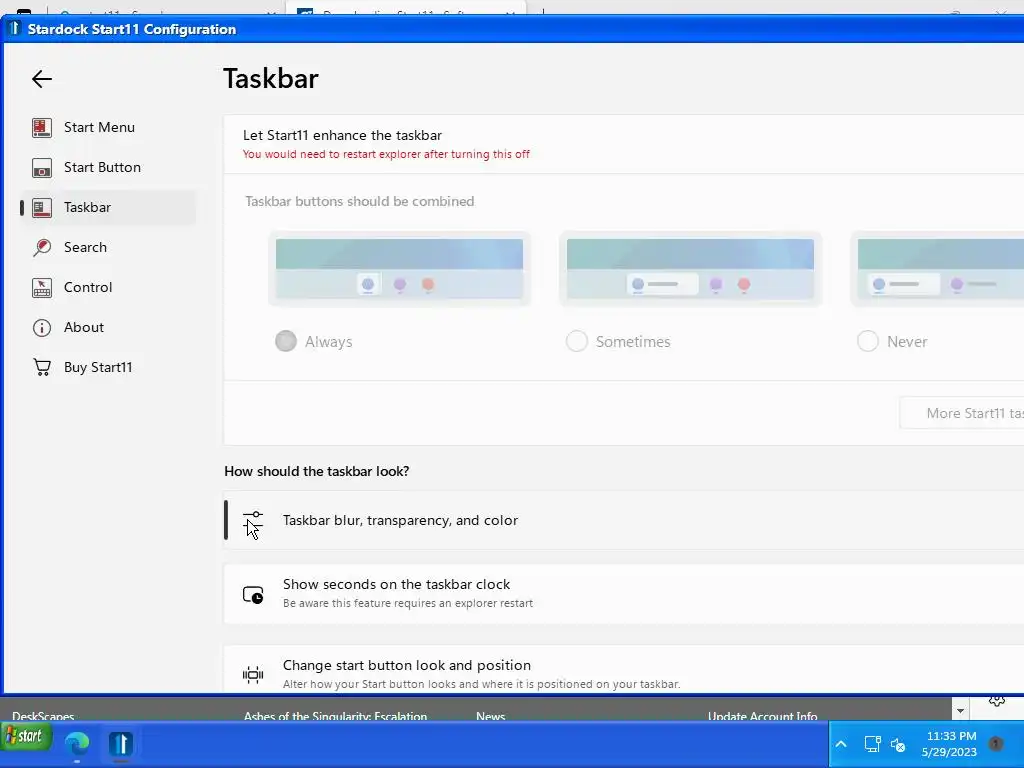Show hidden tray icons chevron
Image resolution: width=1024 pixels, height=768 pixels.
(x=841, y=744)
